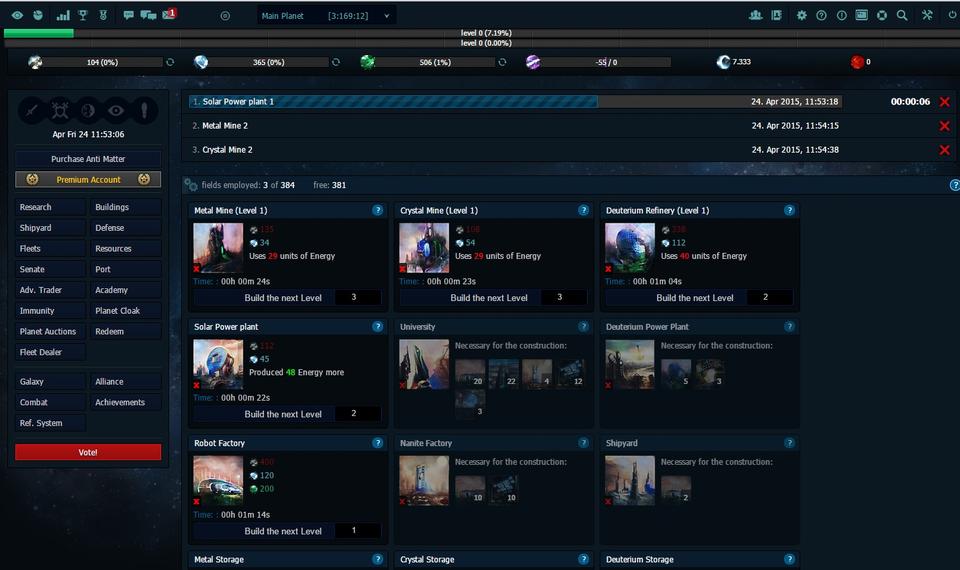Click the magnifying glass search icon
Viewport: 960px width, 570px height.
902,15
